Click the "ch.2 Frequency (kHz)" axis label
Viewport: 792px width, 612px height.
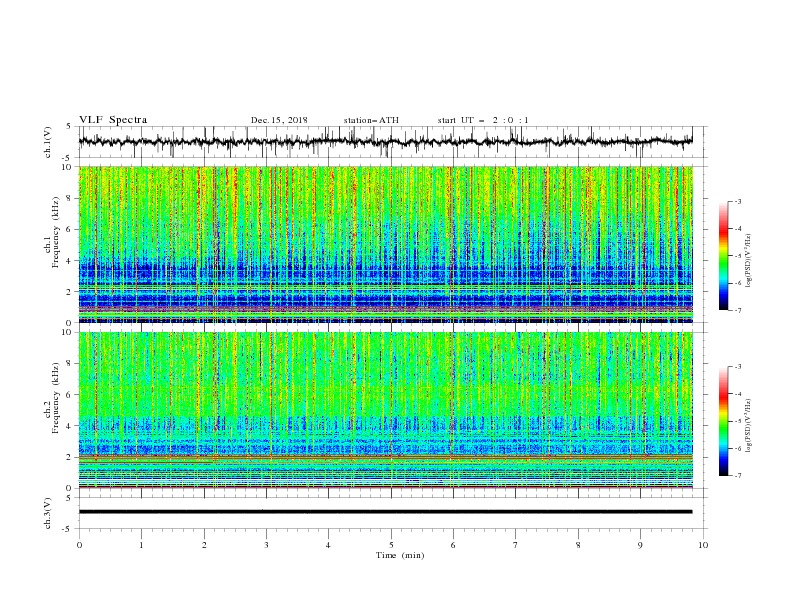click(x=52, y=397)
